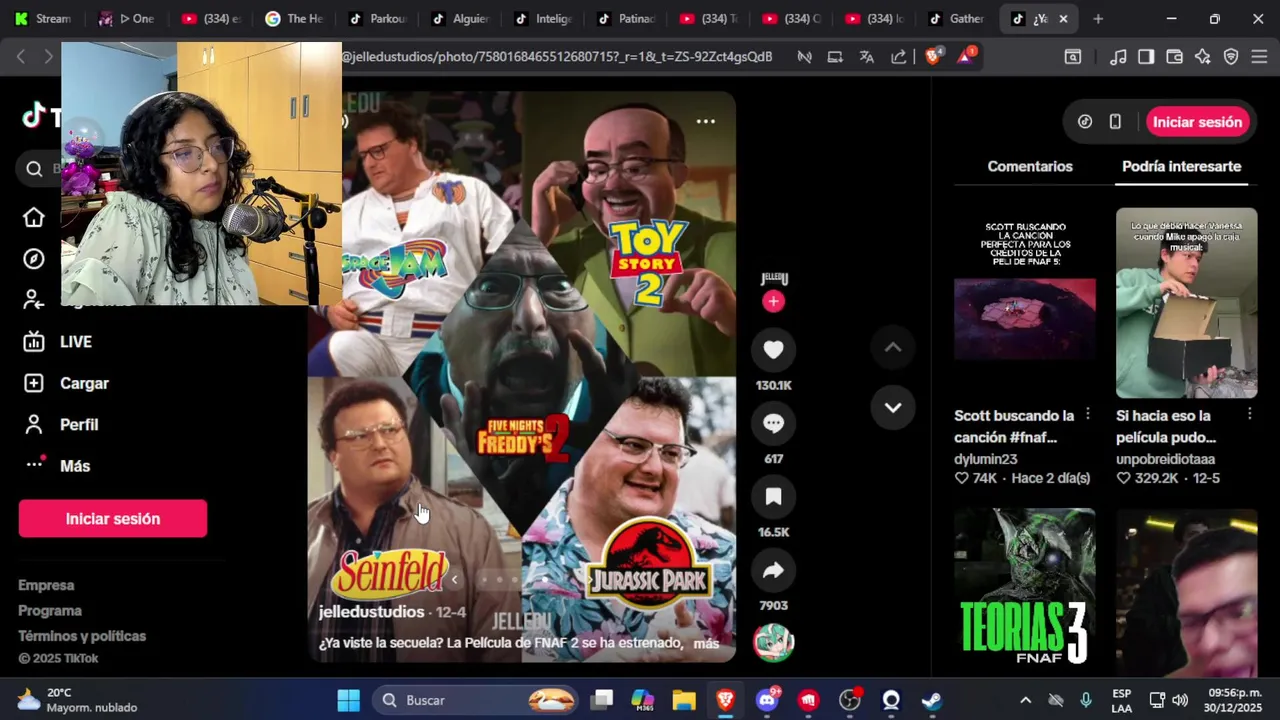Click the browser address bar URL
This screenshot has width=1280, height=720.
(x=557, y=57)
